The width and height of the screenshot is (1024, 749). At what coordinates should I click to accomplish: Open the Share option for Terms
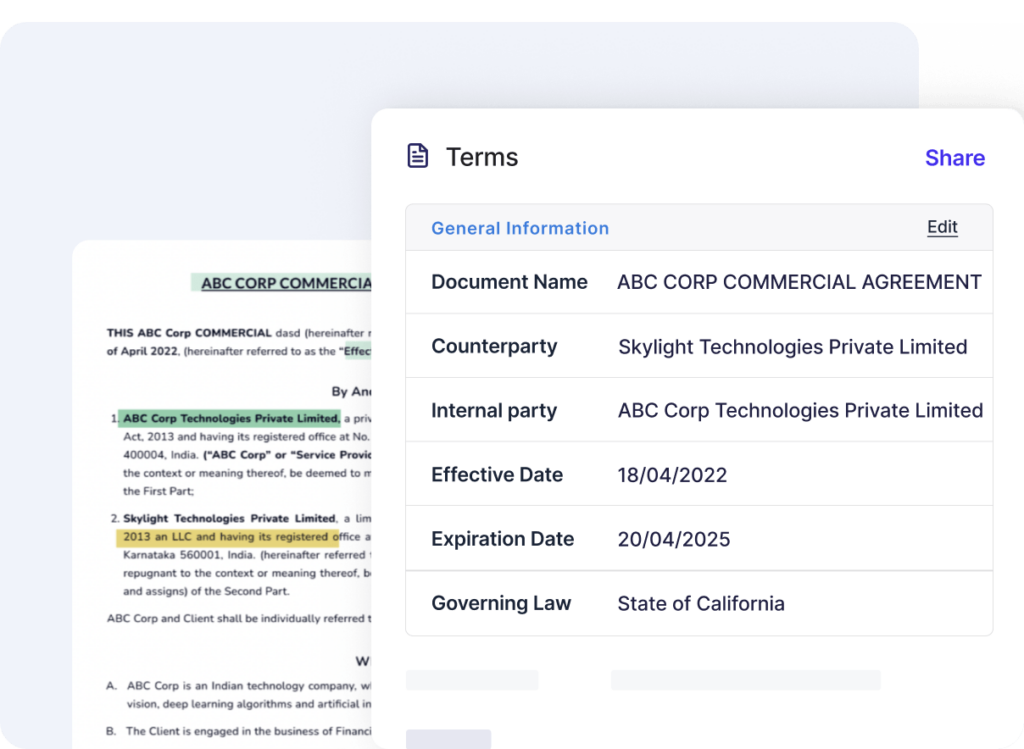pos(954,157)
